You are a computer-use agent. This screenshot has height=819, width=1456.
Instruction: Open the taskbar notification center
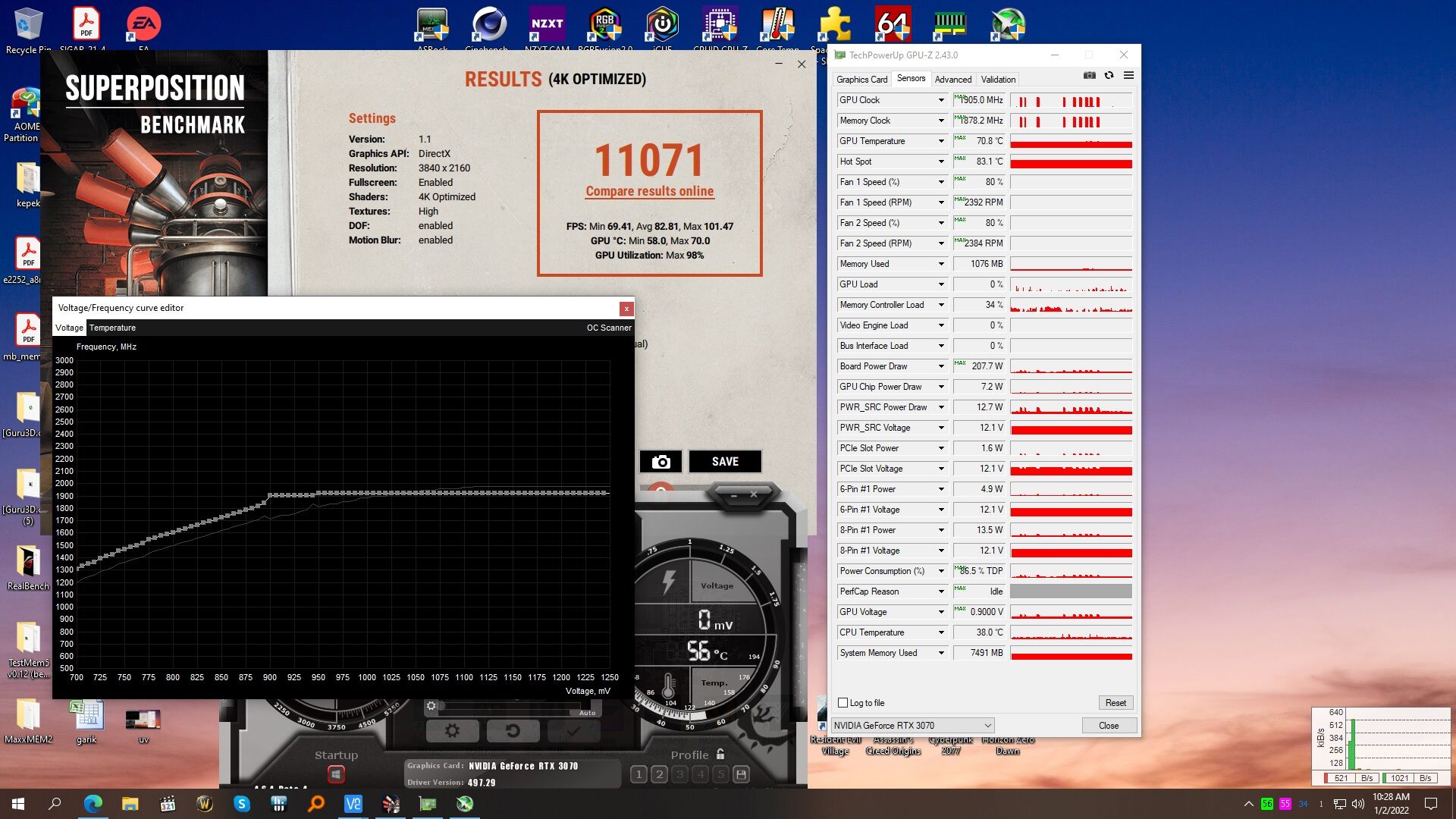click(1431, 804)
